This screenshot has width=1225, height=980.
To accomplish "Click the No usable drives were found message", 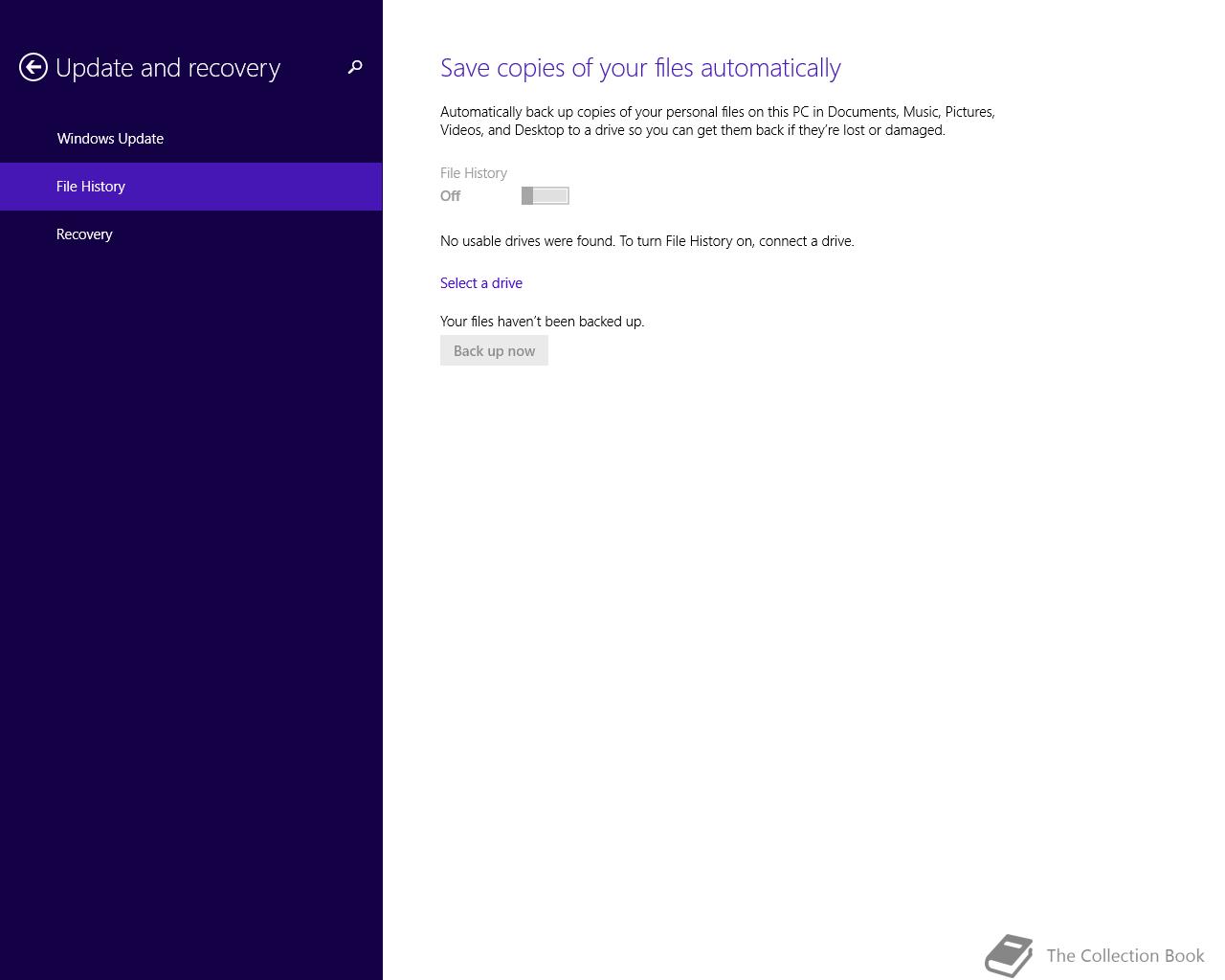I will pos(647,241).
